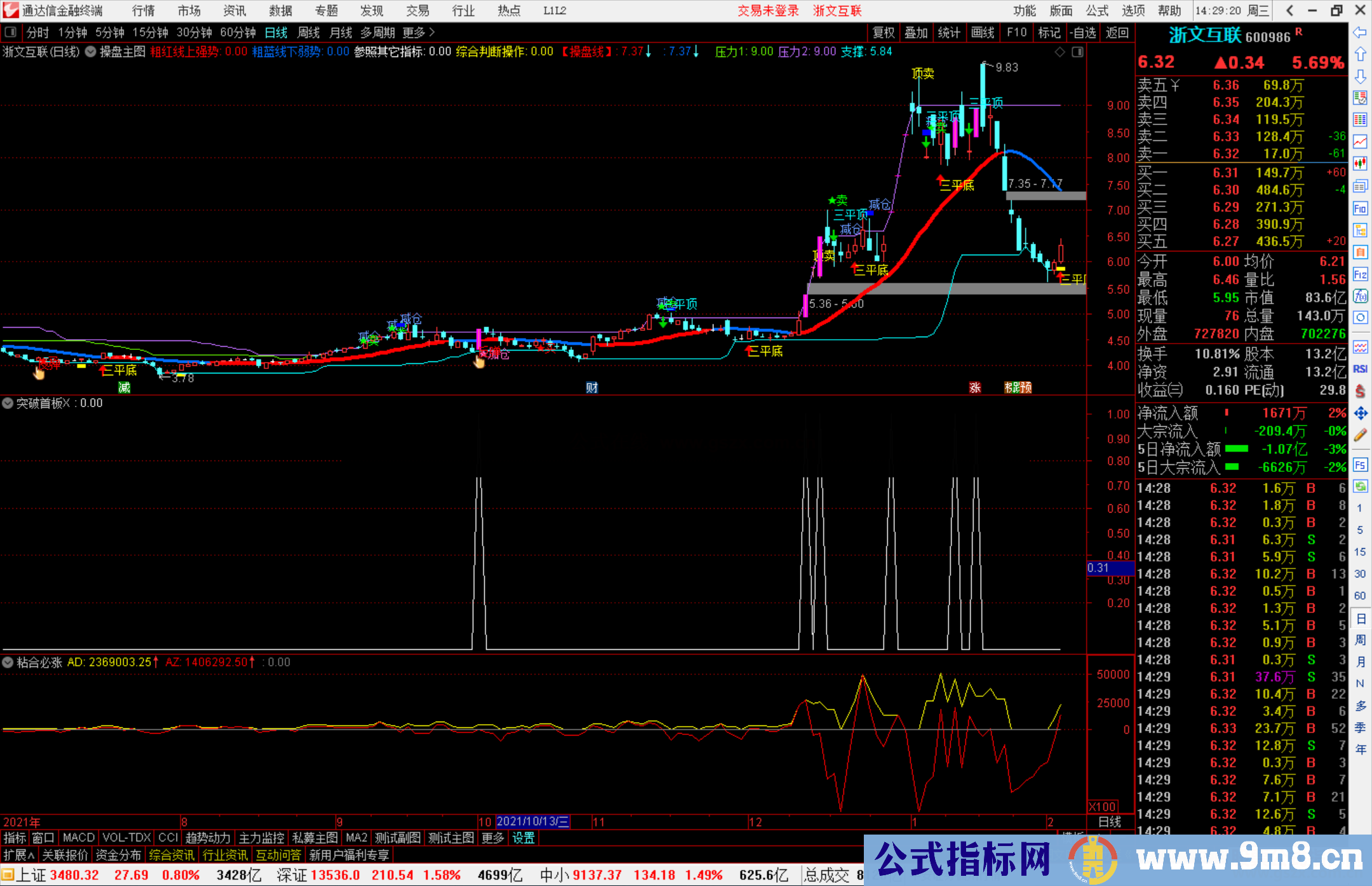1372x886 pixels.
Task: Click the 画线 drawing button
Action: click(x=983, y=32)
